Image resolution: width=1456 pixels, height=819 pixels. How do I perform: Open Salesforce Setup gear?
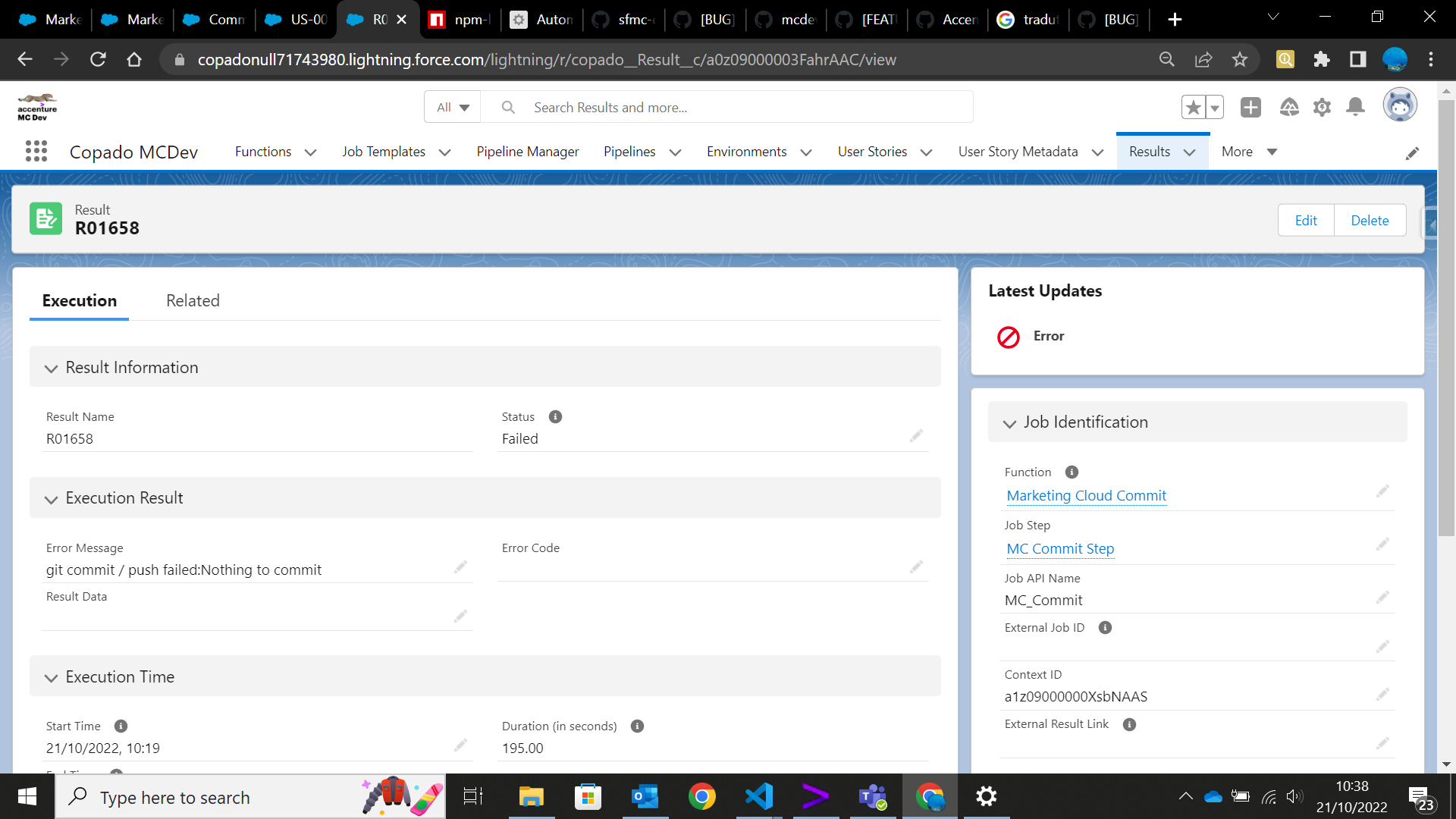1323,107
